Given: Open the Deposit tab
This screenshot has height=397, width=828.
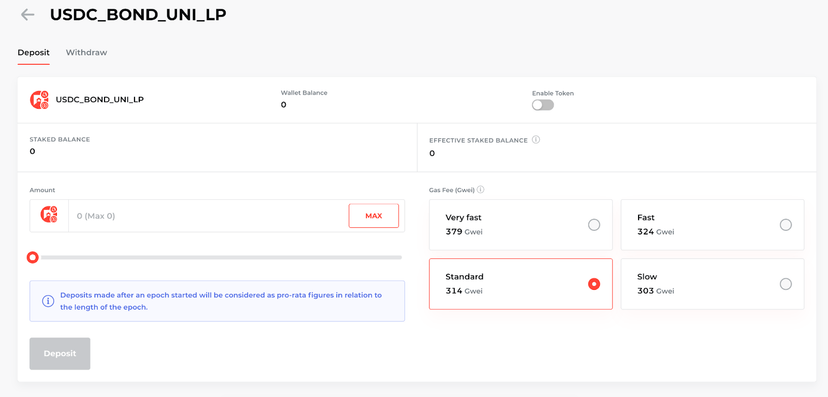Looking at the screenshot, I should (x=33, y=52).
